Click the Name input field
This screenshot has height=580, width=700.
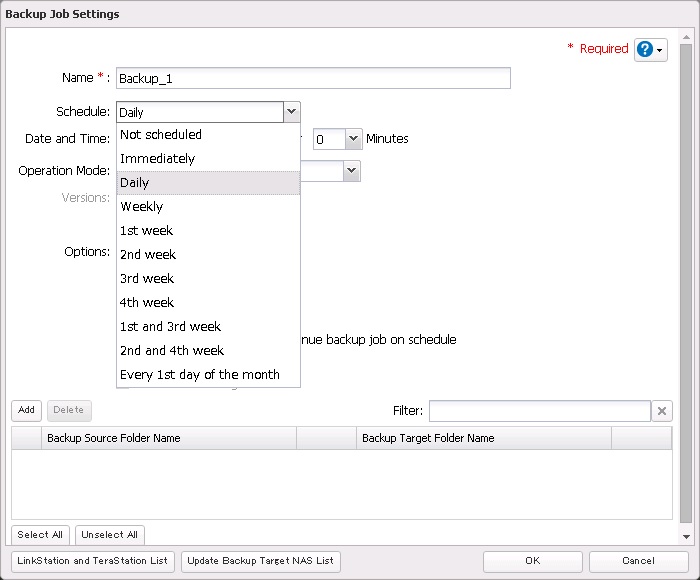click(x=313, y=78)
